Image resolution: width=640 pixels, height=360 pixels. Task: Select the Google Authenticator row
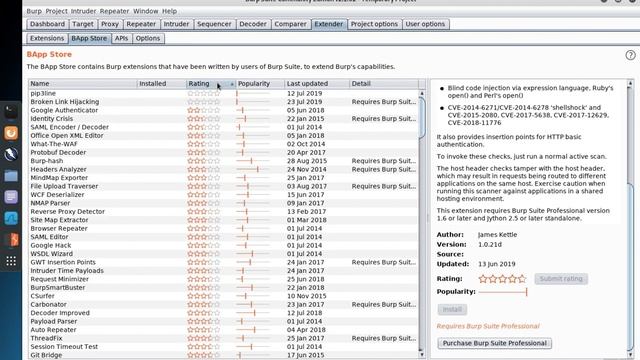click(x=223, y=110)
